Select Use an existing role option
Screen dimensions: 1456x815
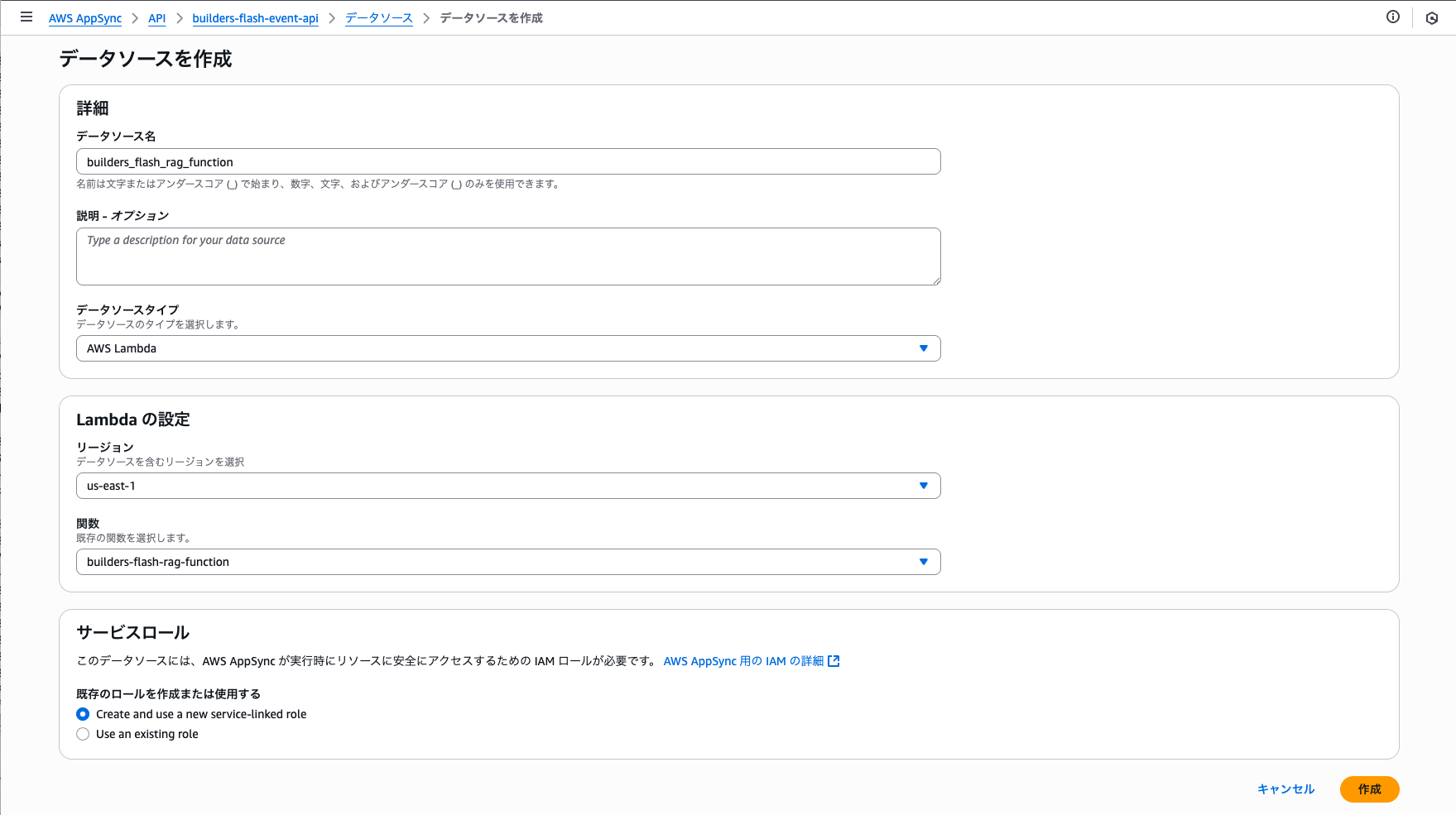pos(83,734)
